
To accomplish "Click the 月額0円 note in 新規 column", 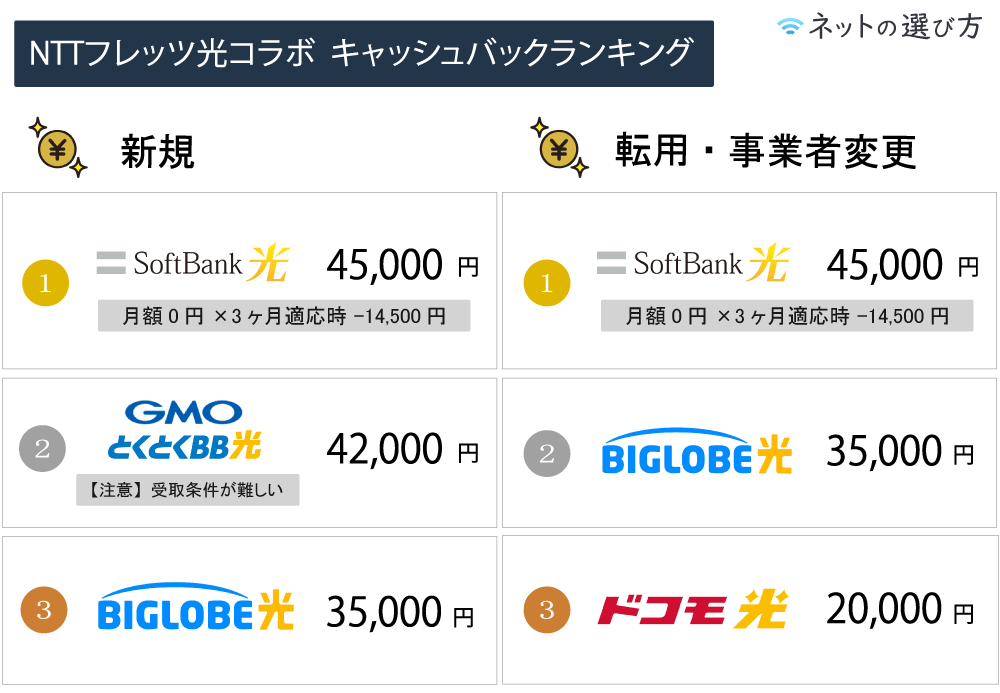I will 284,316.
